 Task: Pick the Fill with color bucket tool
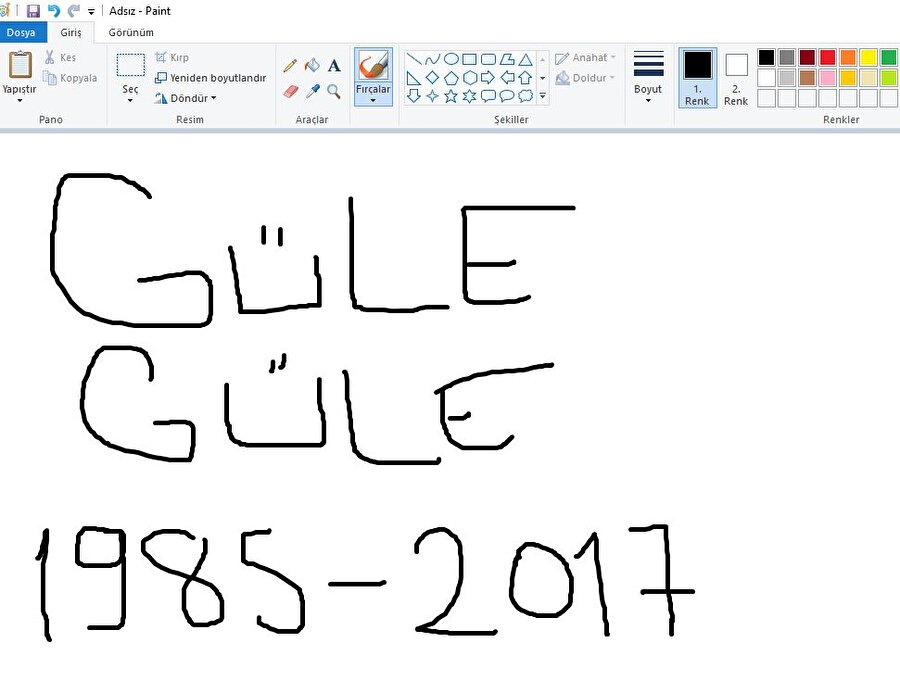click(x=312, y=66)
